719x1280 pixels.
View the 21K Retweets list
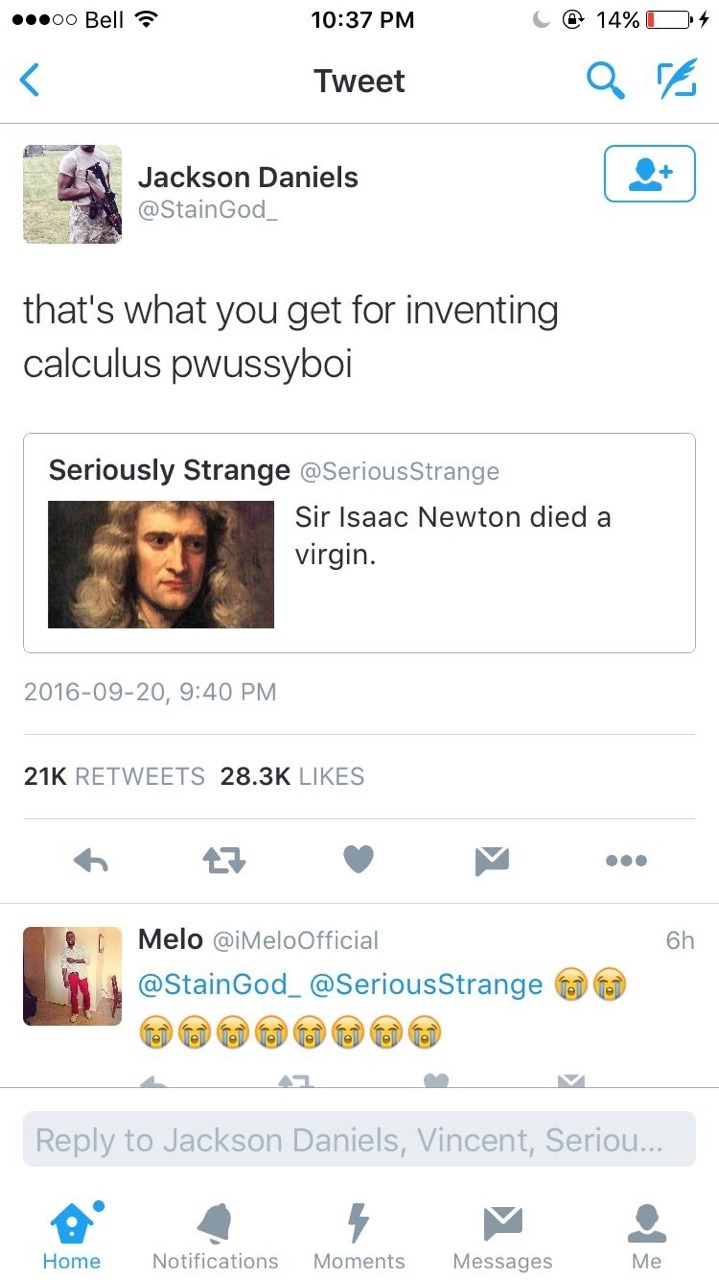[114, 776]
